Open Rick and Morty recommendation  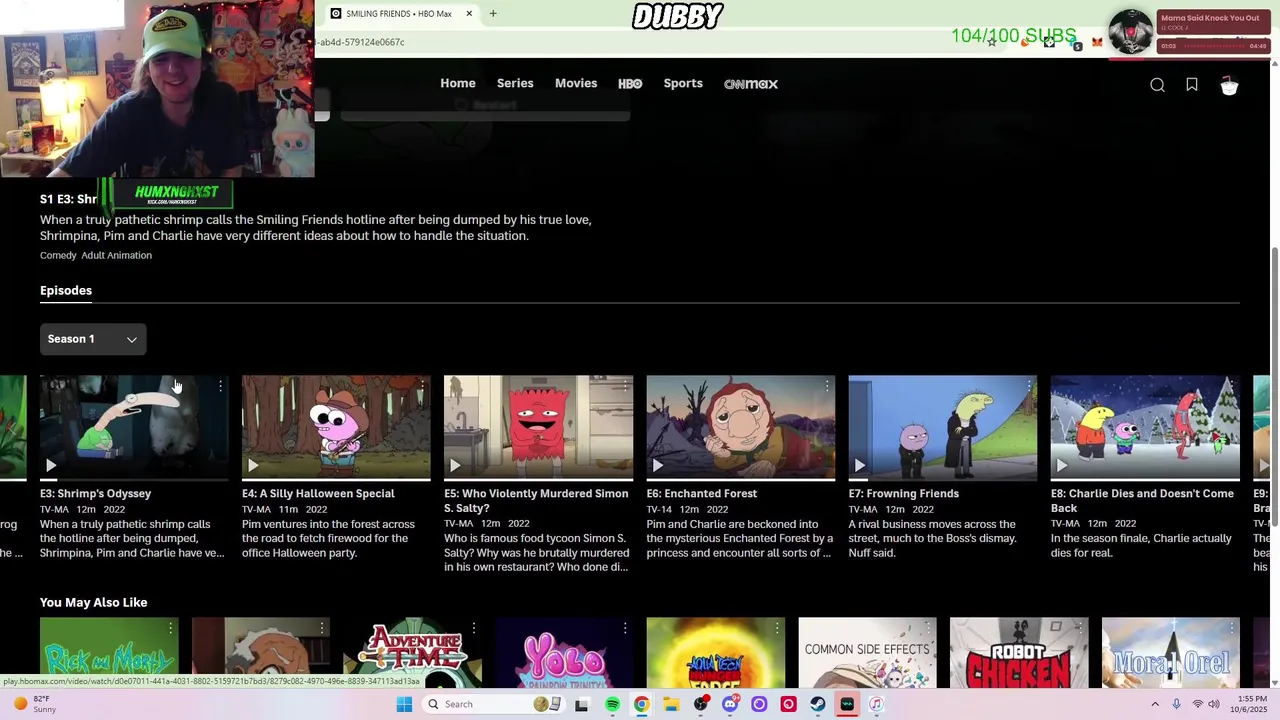coord(109,654)
